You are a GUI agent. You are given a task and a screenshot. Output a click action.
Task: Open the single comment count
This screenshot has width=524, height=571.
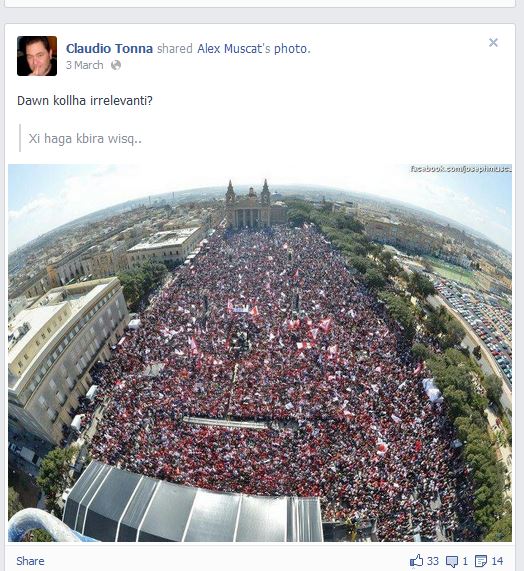coord(465,561)
